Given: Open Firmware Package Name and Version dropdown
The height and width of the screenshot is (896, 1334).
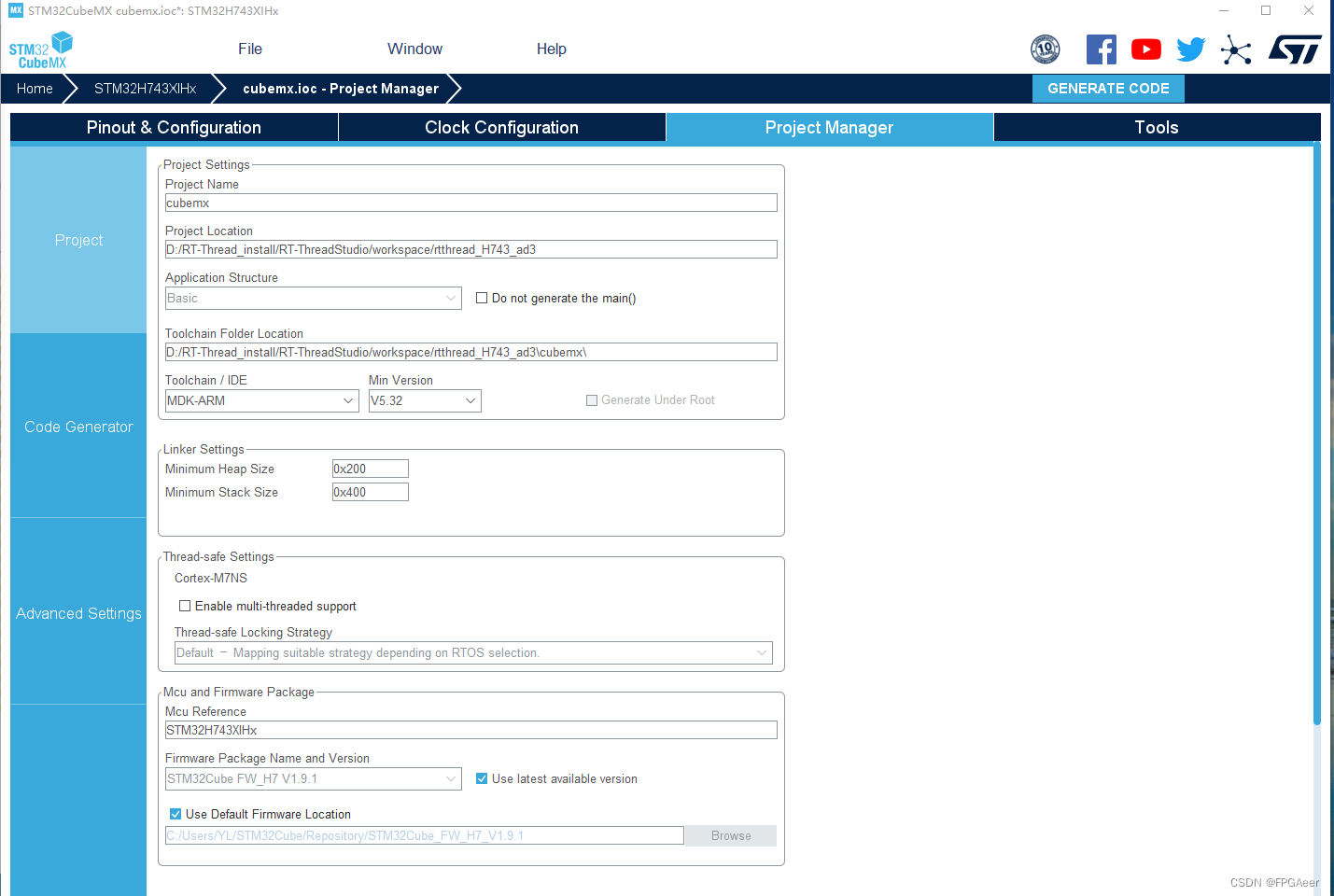Looking at the screenshot, I should point(314,778).
